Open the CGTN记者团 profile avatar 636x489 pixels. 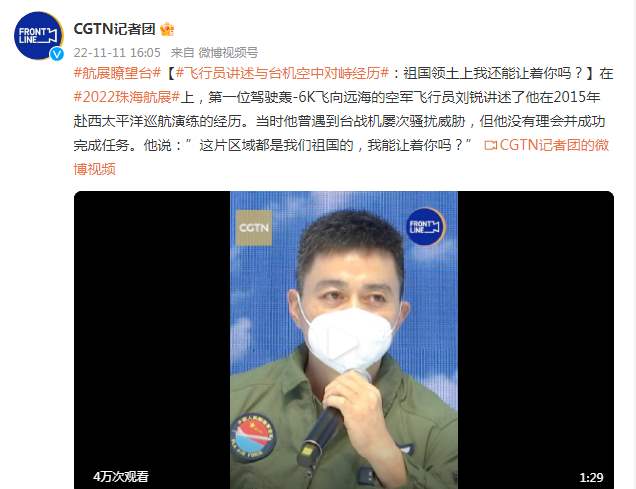click(x=39, y=36)
